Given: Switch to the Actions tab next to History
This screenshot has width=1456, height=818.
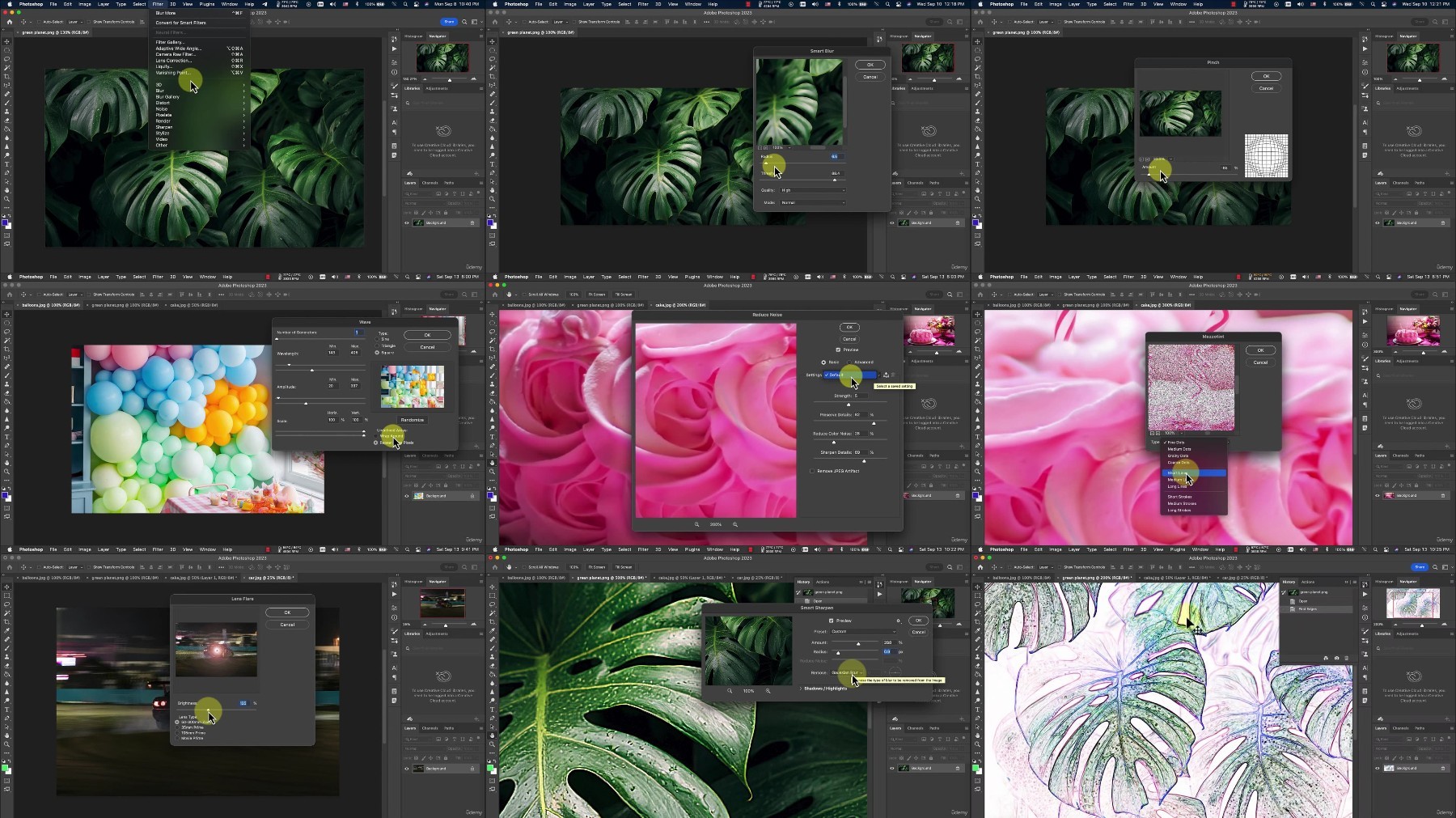Looking at the screenshot, I should click(823, 582).
